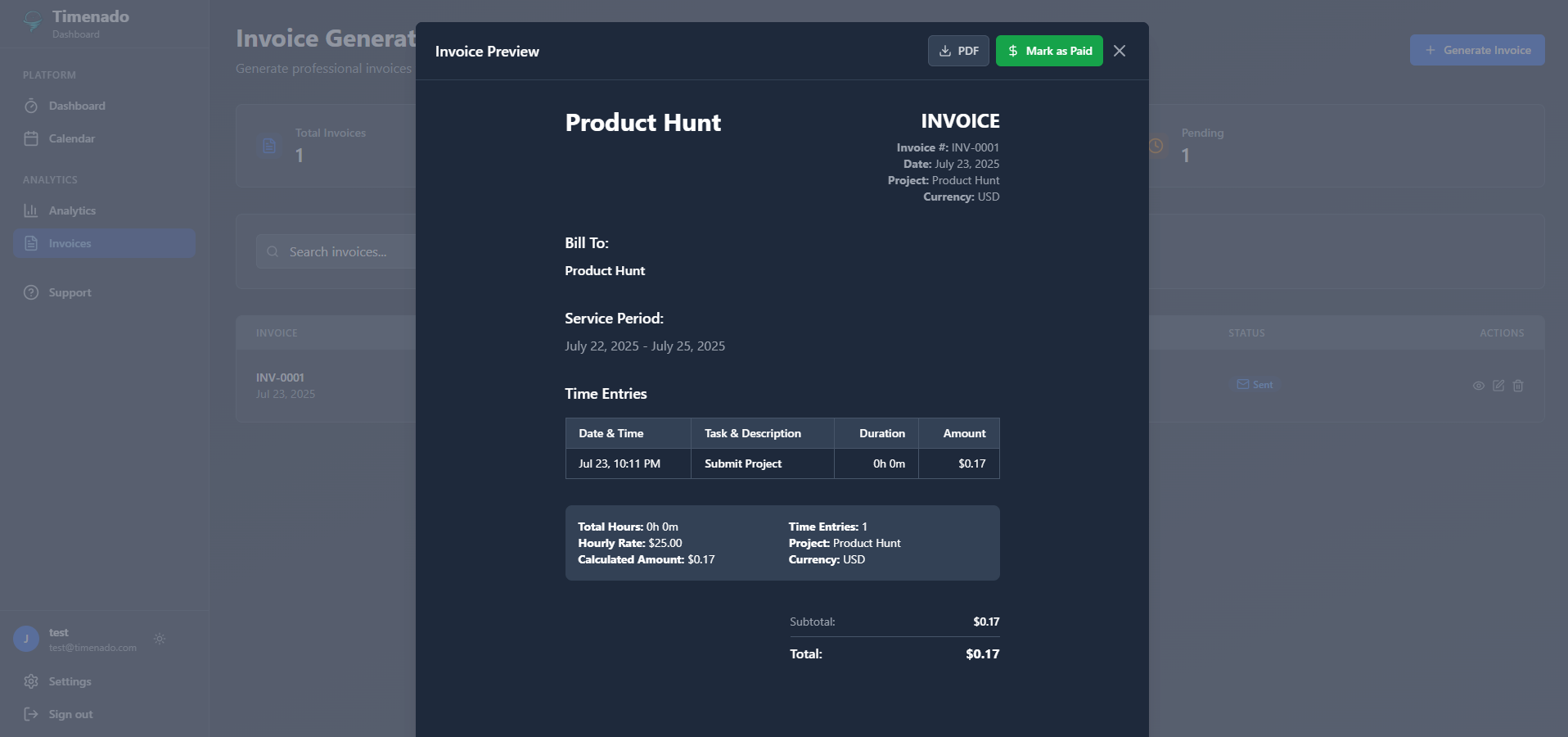Close the Invoice Preview dialog
Viewport: 1568px width, 737px height.
click(1120, 51)
